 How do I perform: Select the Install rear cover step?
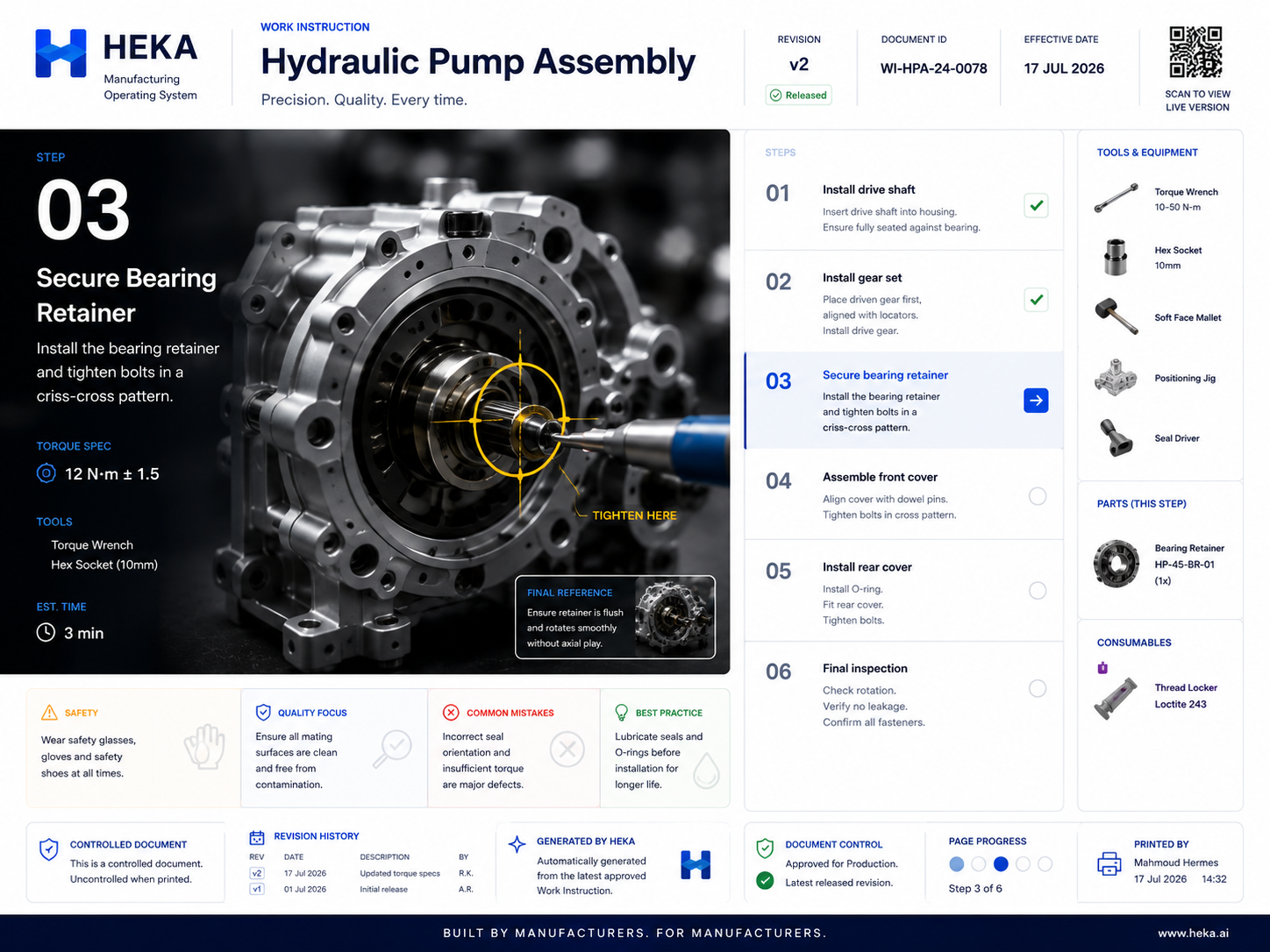tap(903, 591)
